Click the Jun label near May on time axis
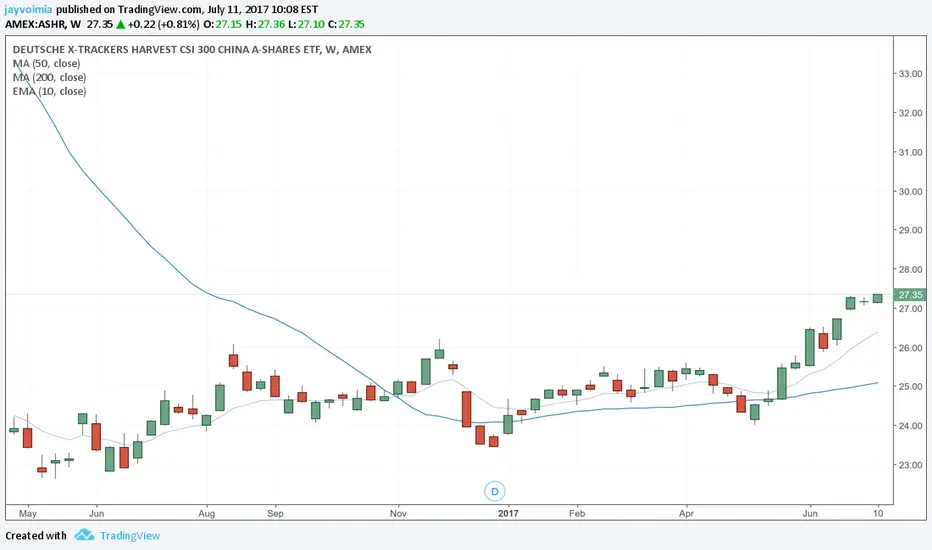The image size is (932, 550). coord(96,513)
